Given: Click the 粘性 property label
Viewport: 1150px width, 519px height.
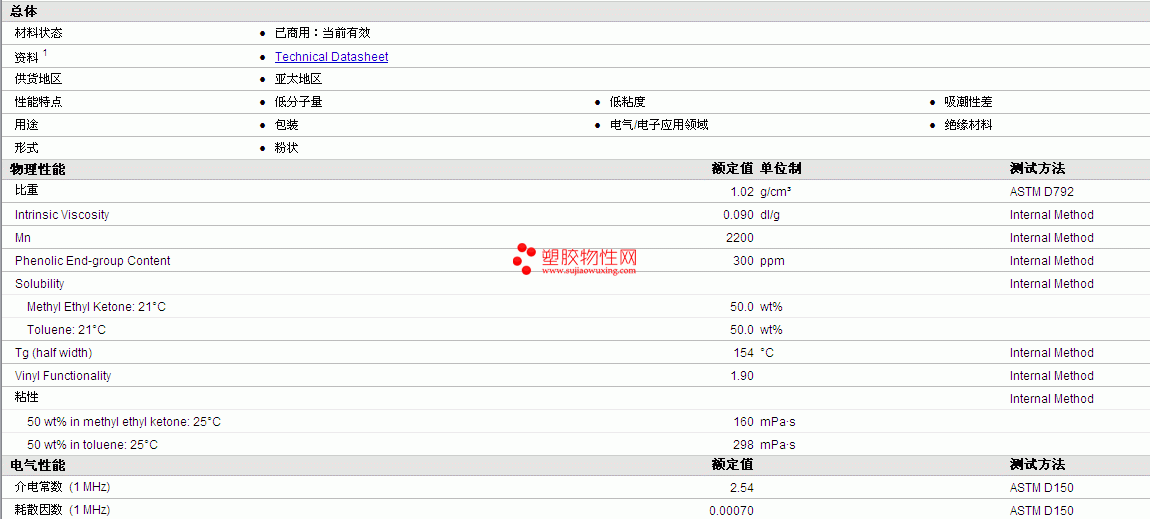Looking at the screenshot, I should 26,397.
